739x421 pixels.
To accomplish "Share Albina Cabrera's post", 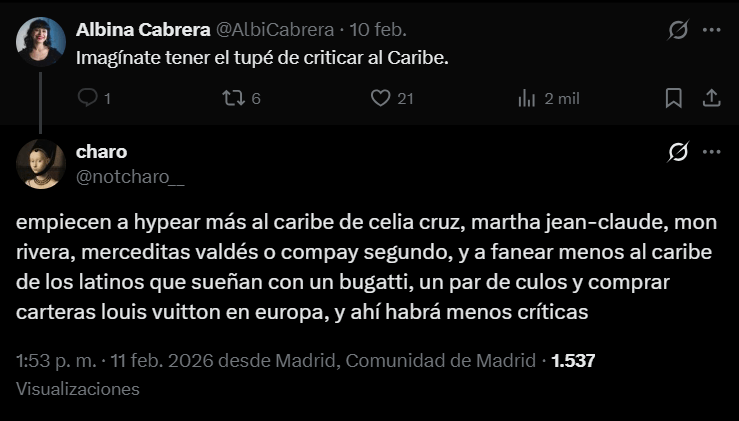I will tap(712, 98).
